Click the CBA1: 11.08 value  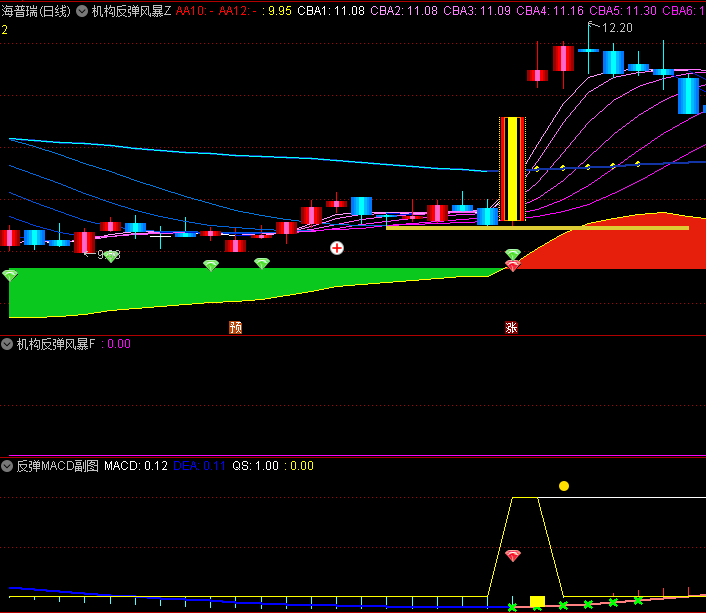click(x=331, y=11)
